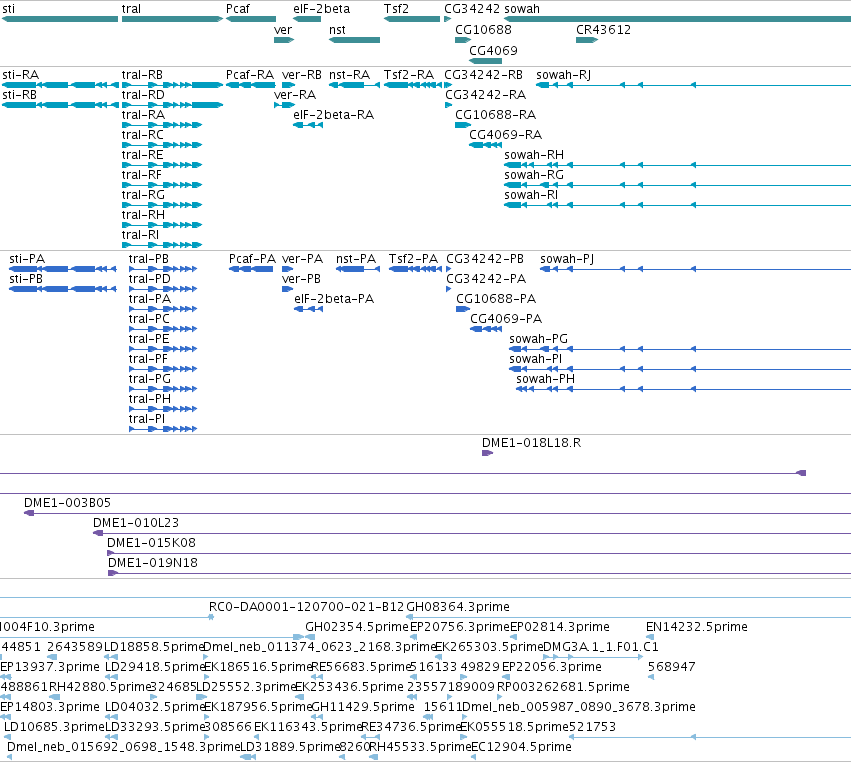Click tral-RA transcript label

143,115
